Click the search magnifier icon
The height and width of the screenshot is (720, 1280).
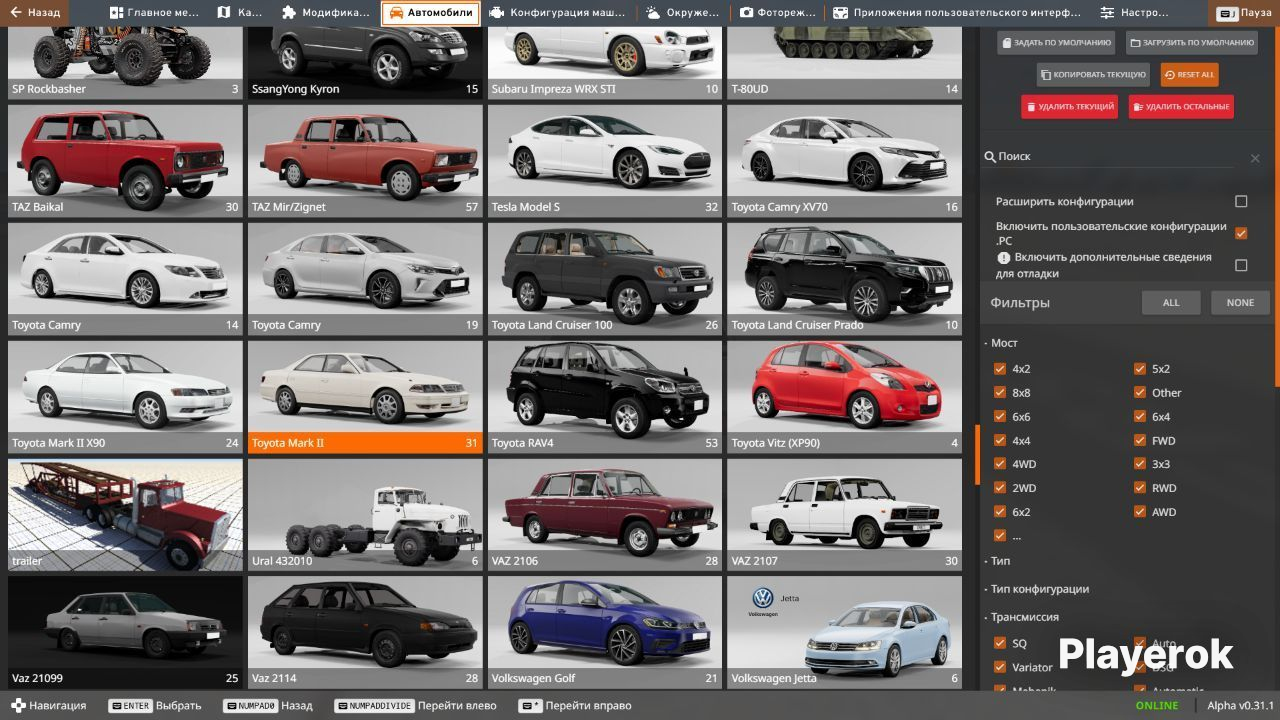[990, 157]
